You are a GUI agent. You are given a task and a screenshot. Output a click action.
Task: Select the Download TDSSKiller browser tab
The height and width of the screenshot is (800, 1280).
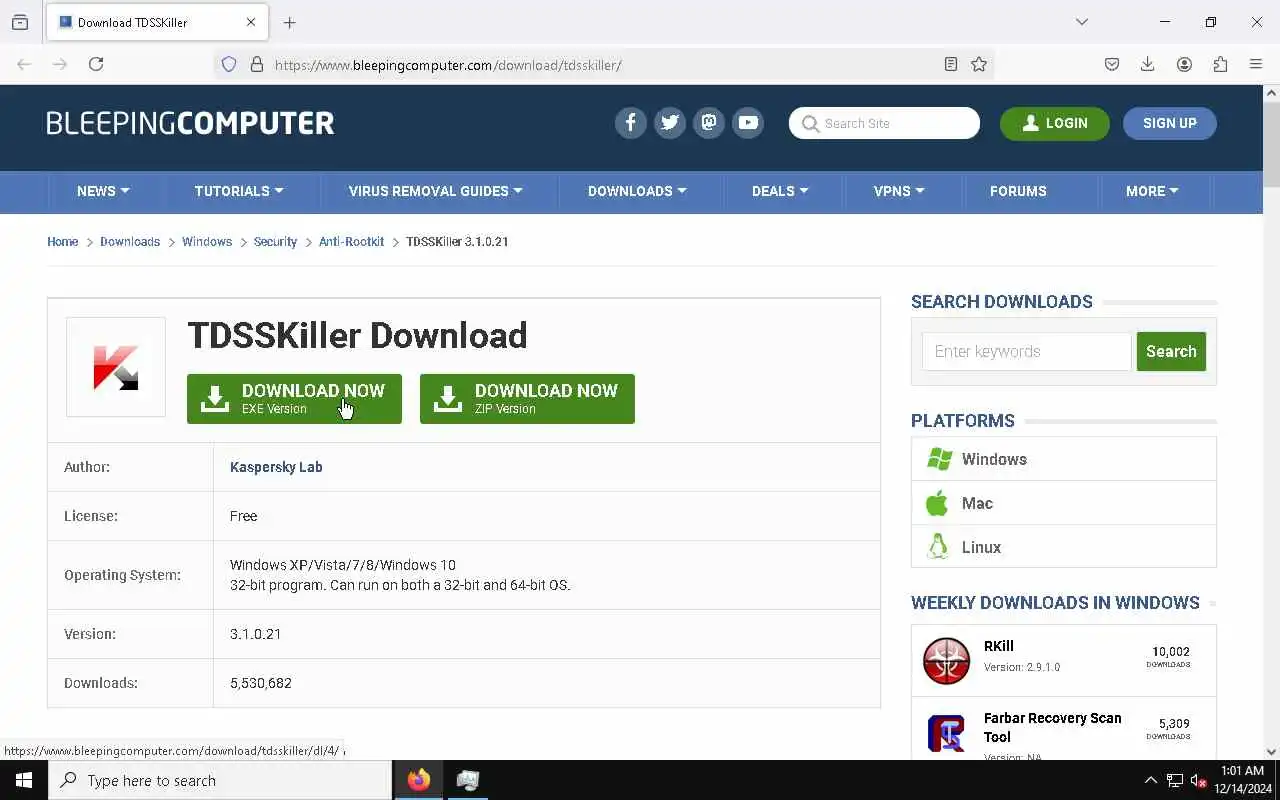(155, 22)
